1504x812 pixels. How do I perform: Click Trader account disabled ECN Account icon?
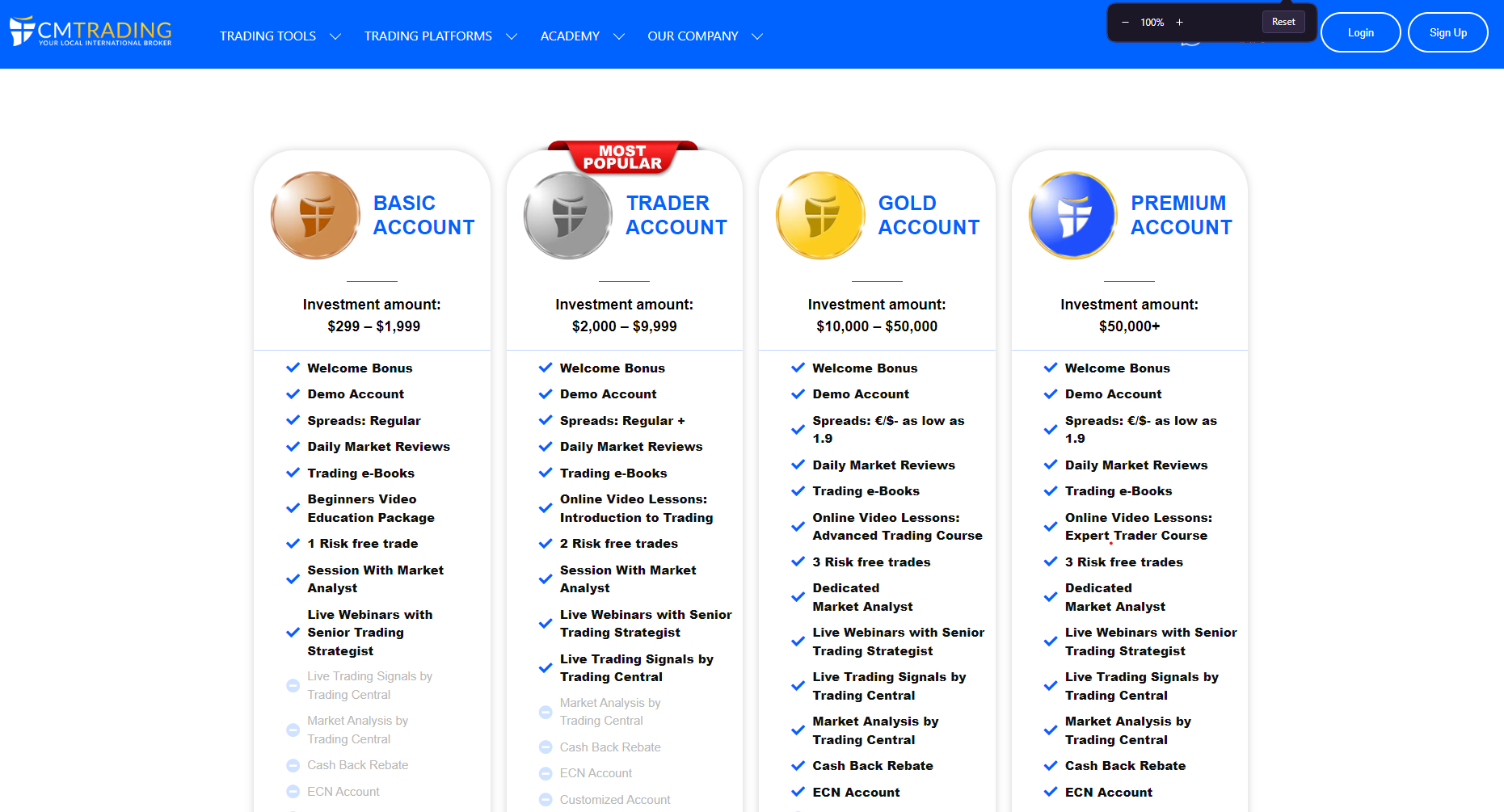[x=546, y=773]
